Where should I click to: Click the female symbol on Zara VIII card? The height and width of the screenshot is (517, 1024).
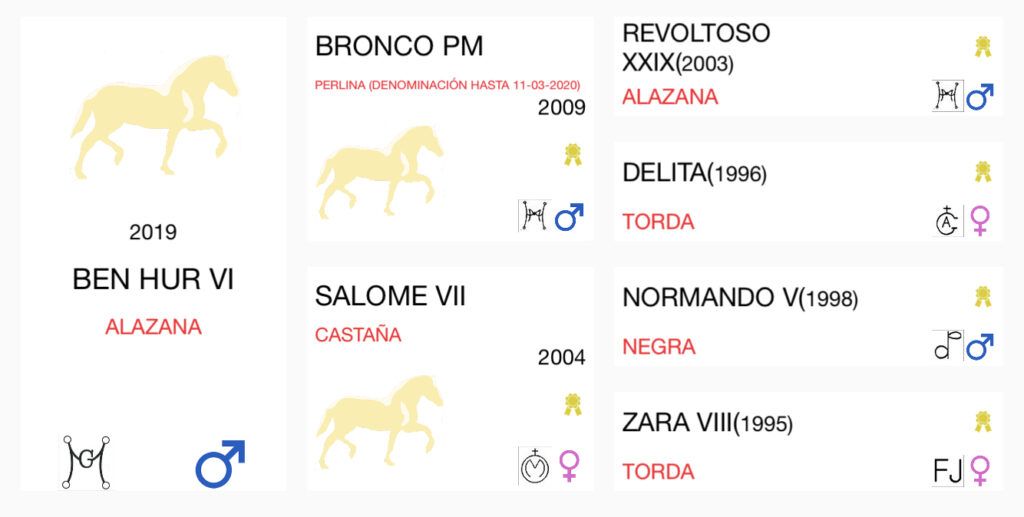980,471
